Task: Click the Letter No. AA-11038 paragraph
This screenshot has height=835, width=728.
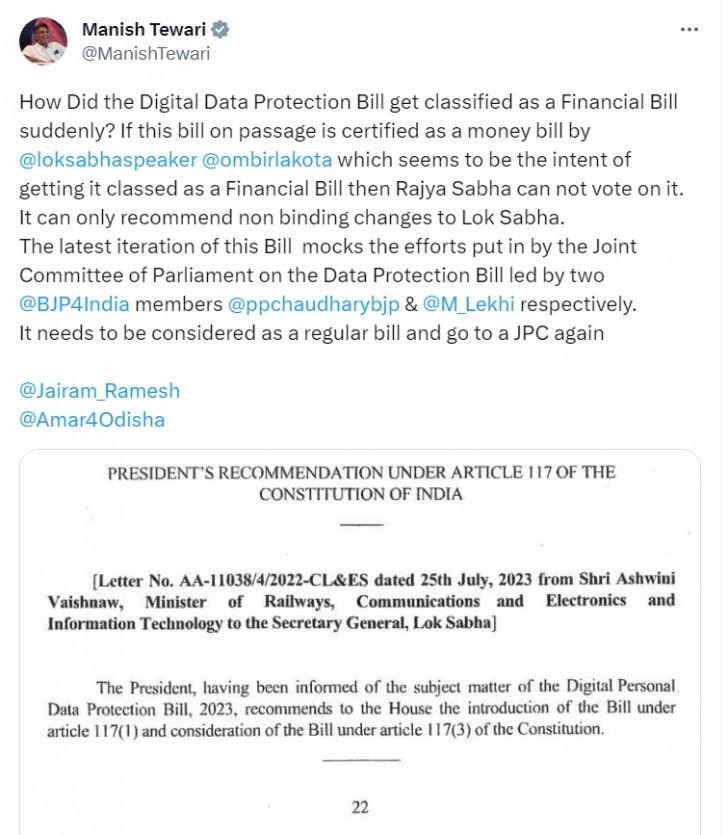Action: (x=361, y=601)
